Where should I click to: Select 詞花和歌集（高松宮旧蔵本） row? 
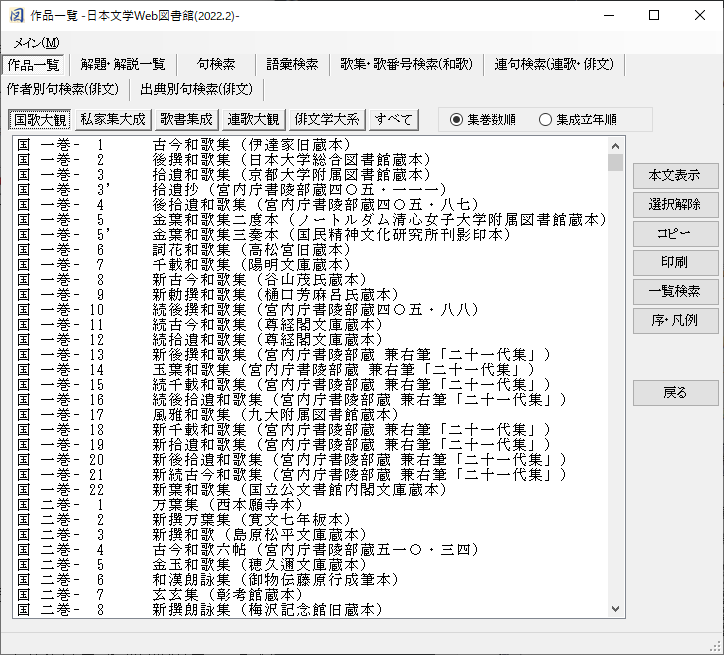[x=310, y=250]
